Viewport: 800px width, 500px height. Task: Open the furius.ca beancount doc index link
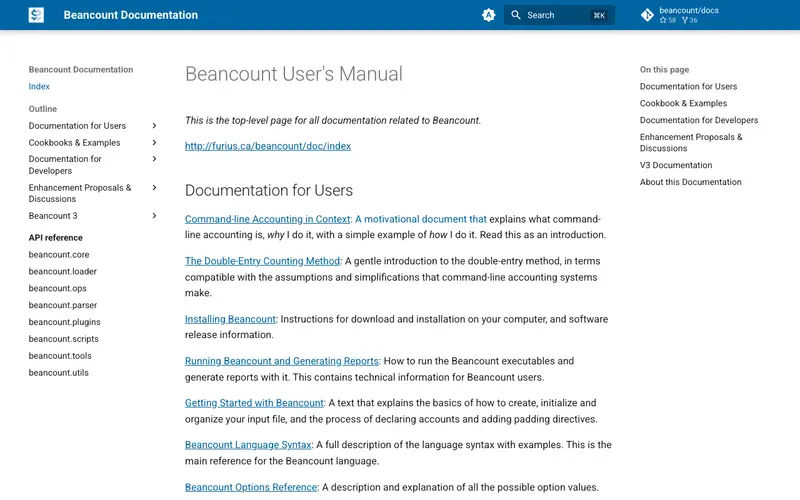268,146
